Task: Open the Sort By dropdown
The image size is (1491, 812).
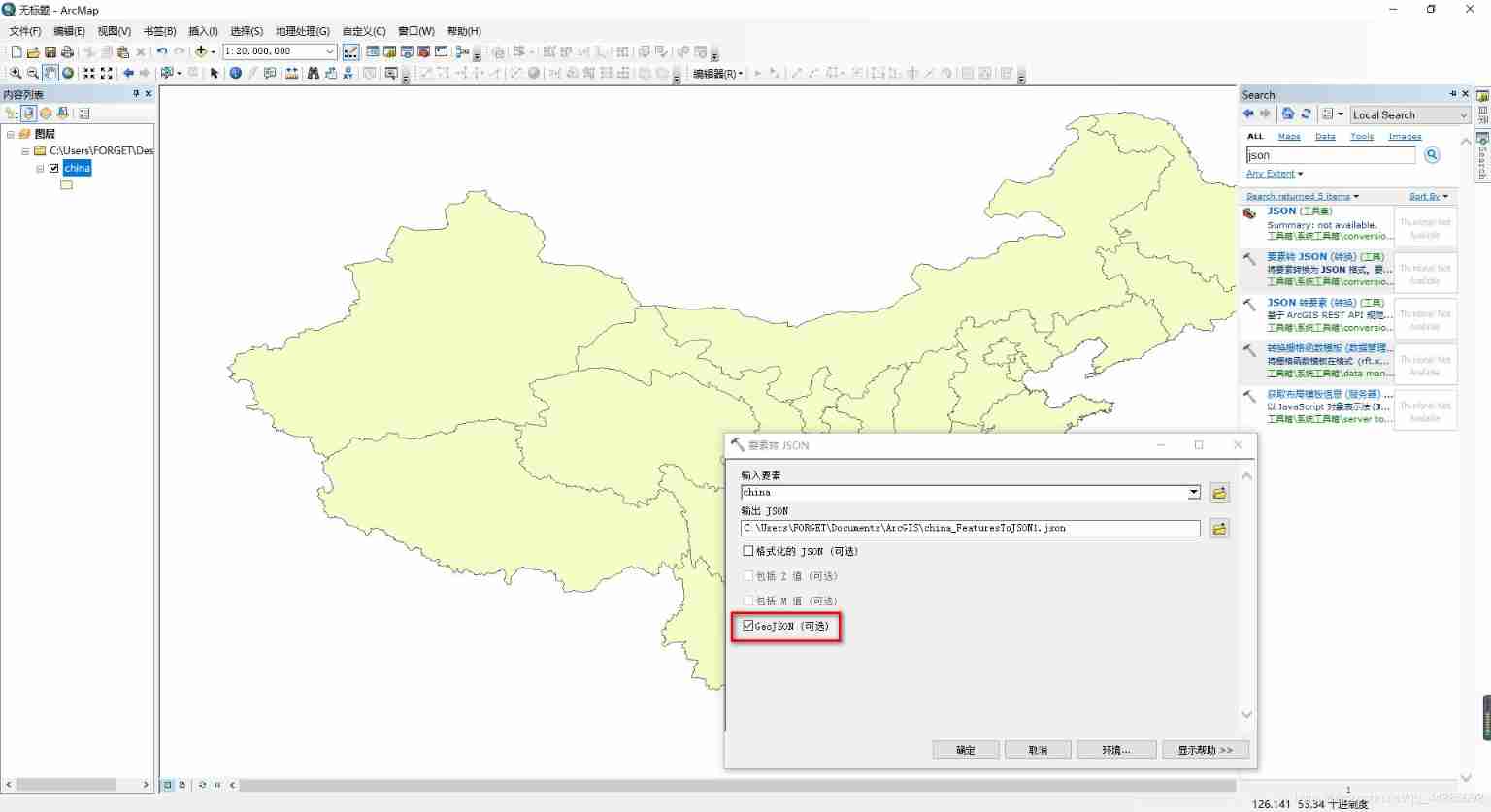Action: click(1429, 196)
